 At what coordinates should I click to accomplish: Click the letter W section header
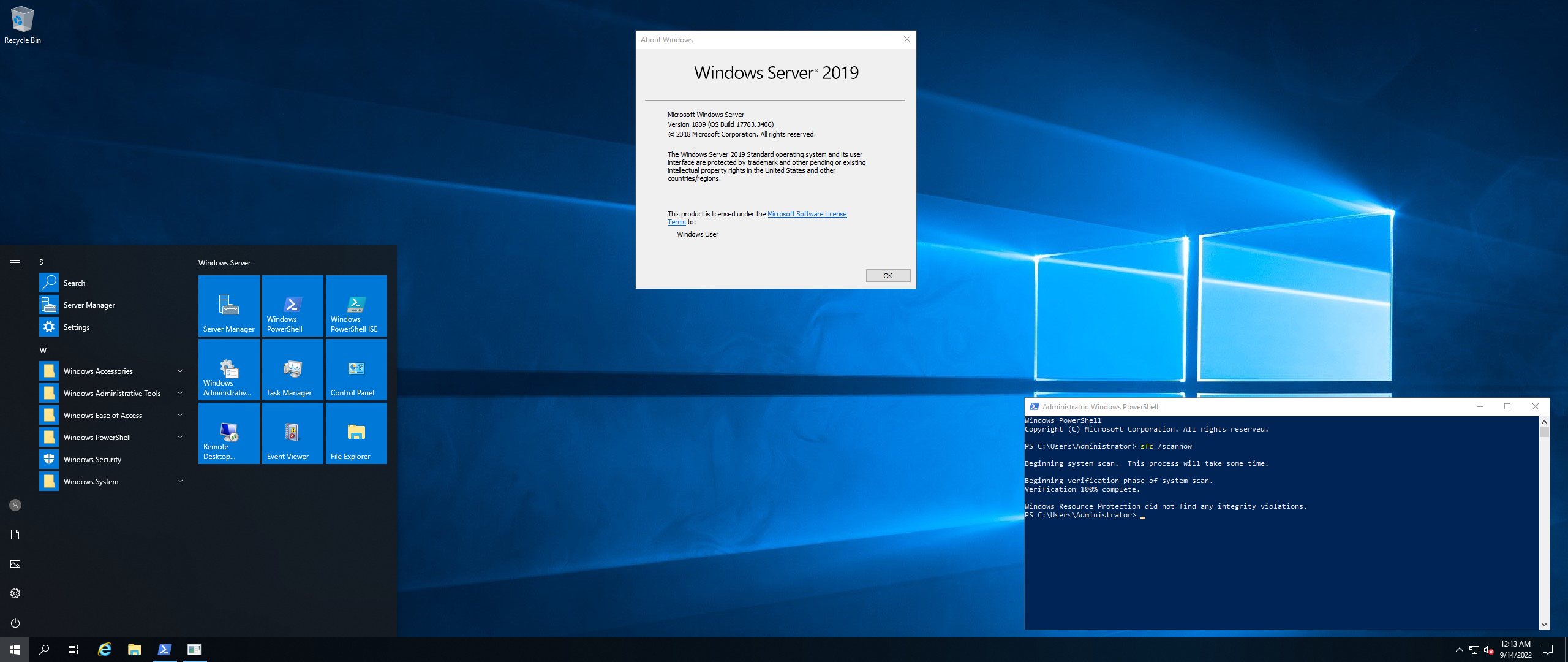click(x=43, y=351)
